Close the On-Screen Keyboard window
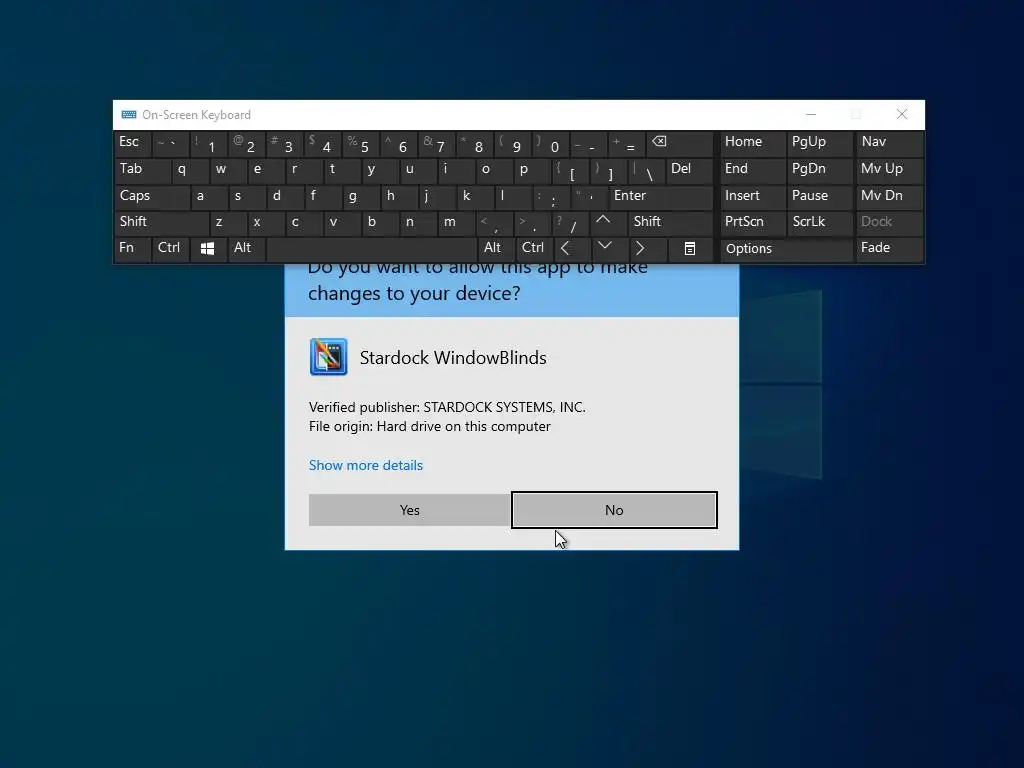The width and height of the screenshot is (1024, 768). point(902,114)
